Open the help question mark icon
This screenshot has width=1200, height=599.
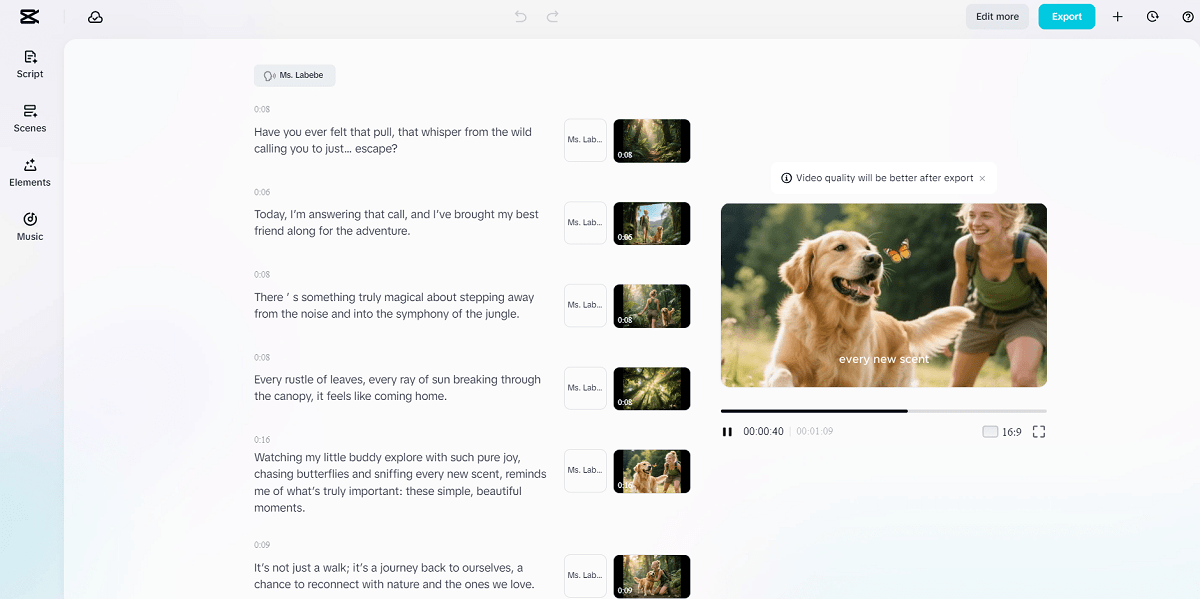click(1187, 17)
